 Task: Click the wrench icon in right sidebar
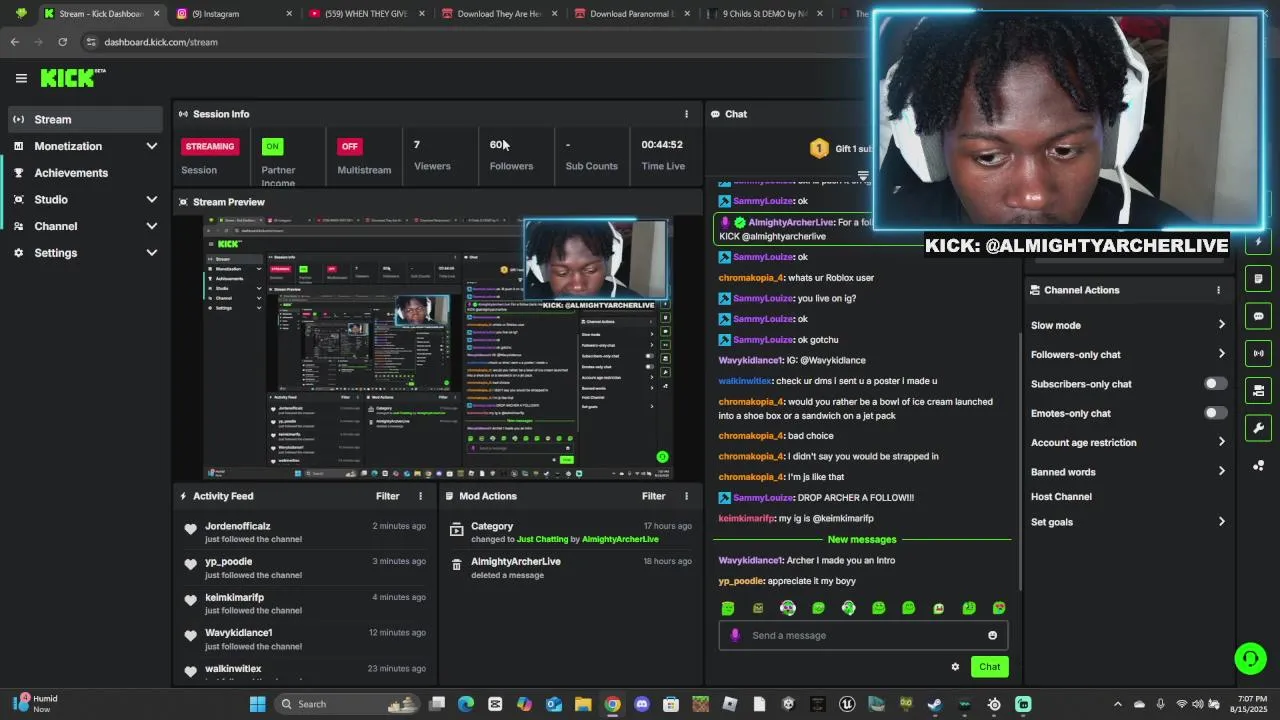click(x=1258, y=428)
